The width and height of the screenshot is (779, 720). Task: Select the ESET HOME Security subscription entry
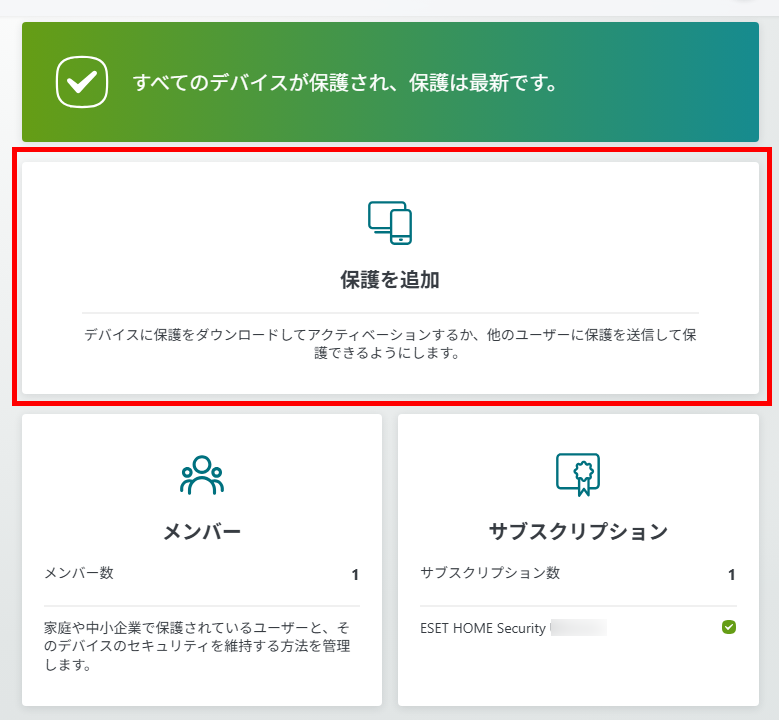point(484,628)
